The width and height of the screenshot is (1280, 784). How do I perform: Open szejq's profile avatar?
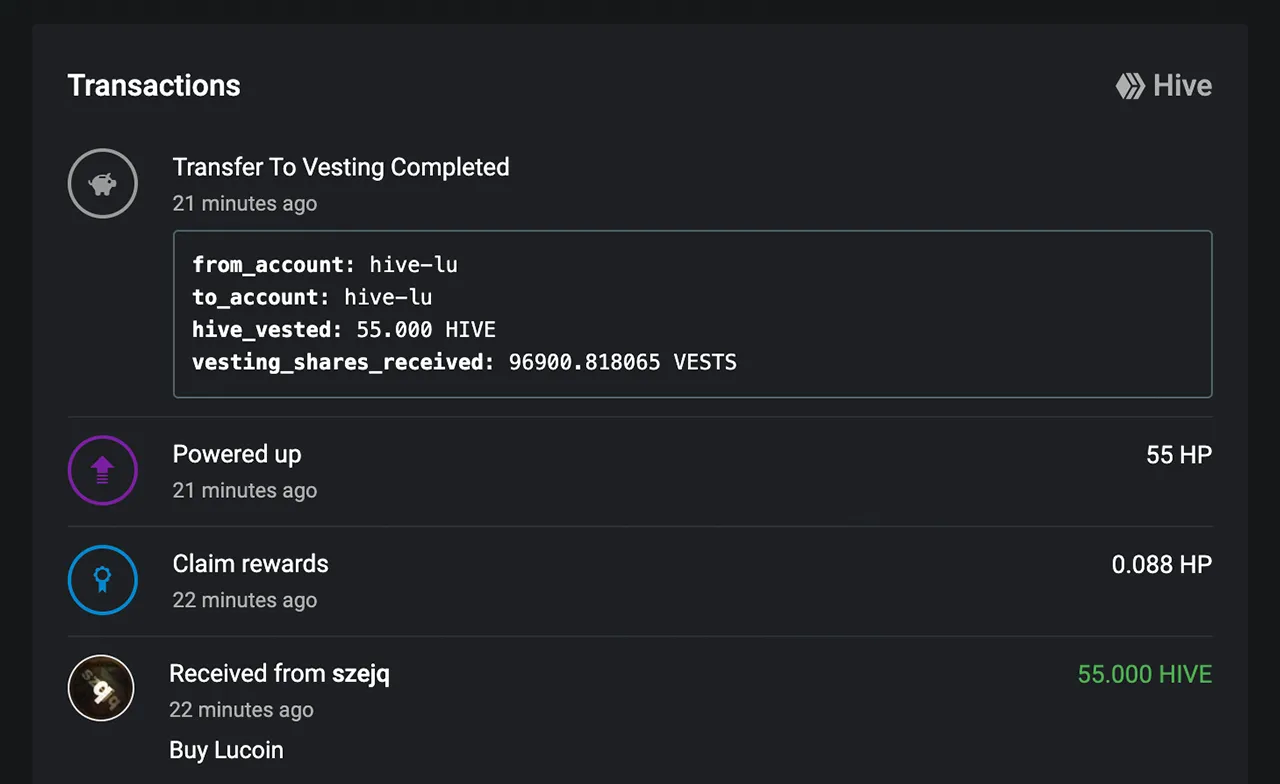(101, 688)
